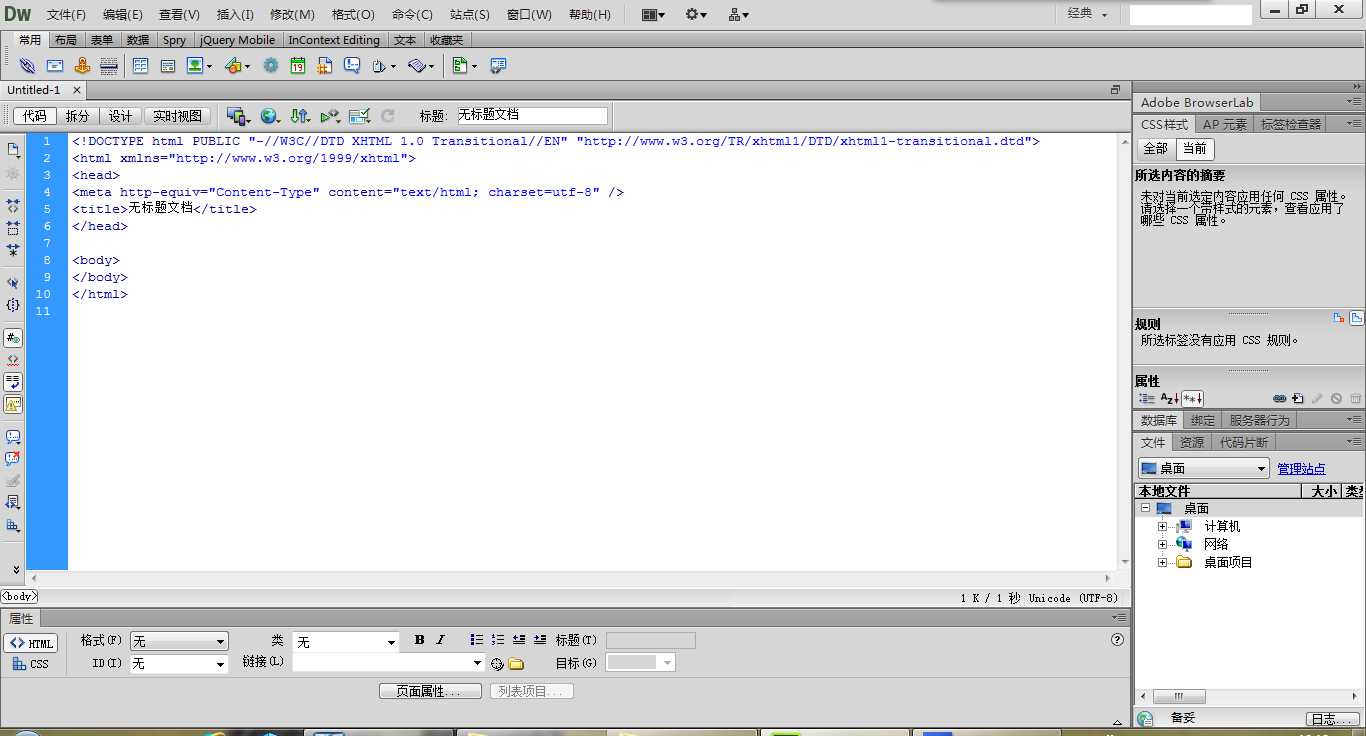Click the 标题 title input field
1366x736 pixels.
coord(532,116)
